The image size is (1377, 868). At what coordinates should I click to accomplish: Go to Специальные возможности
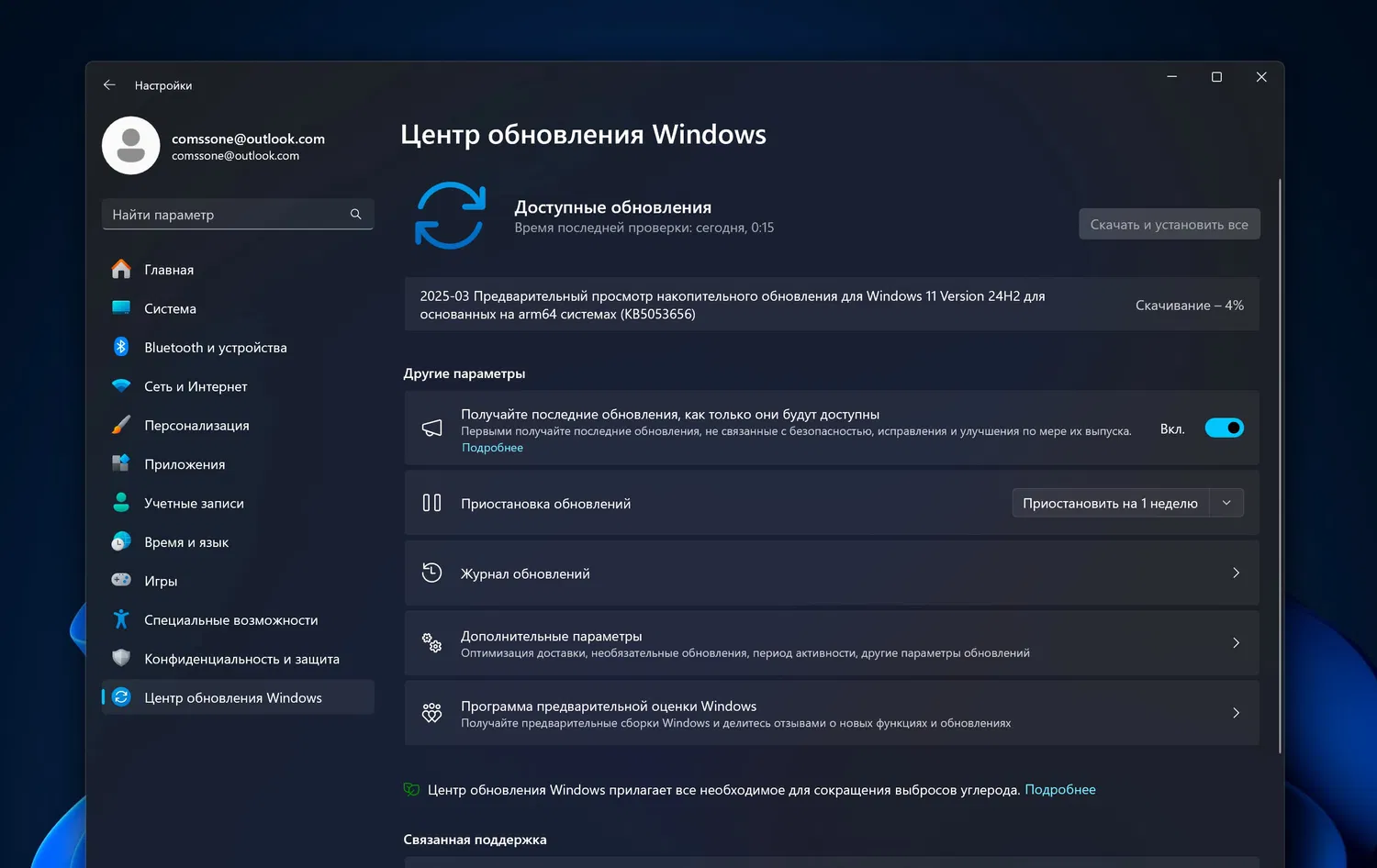(x=238, y=619)
